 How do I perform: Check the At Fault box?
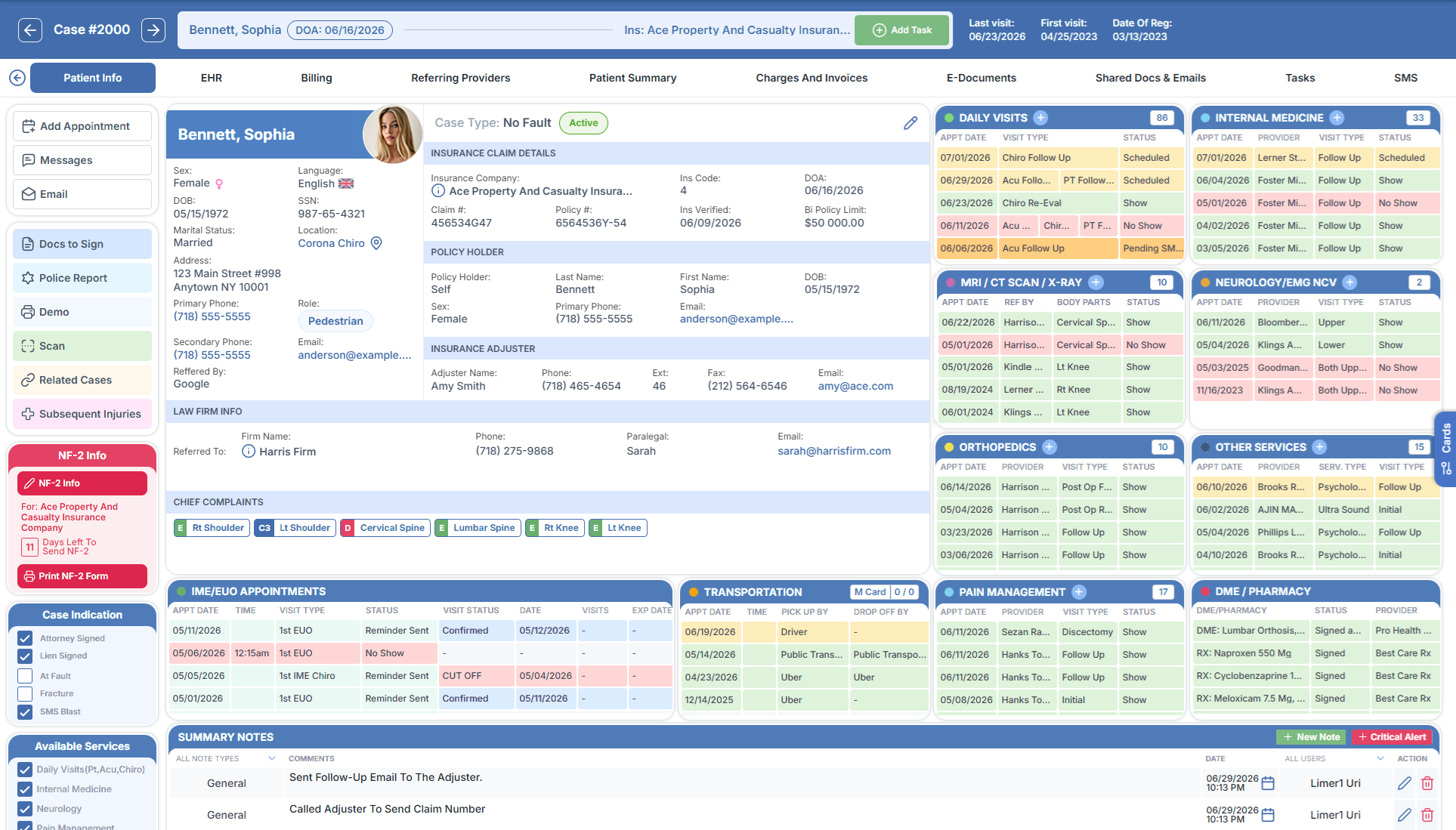25,676
